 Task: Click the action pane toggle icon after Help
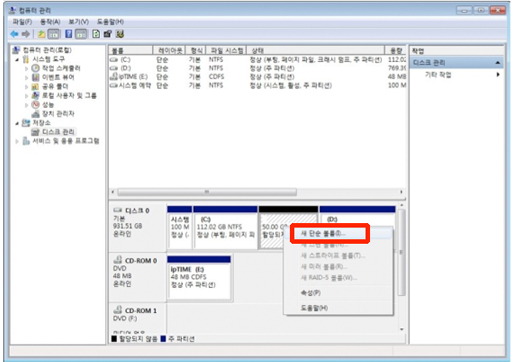coord(81,34)
